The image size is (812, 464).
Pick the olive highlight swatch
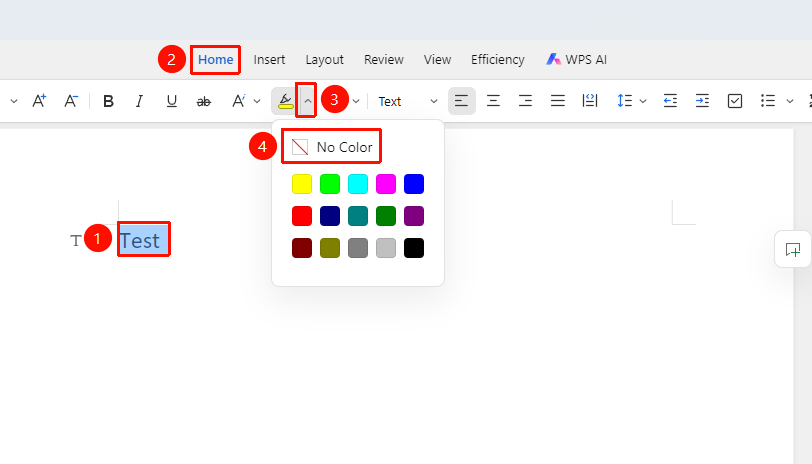click(330, 248)
